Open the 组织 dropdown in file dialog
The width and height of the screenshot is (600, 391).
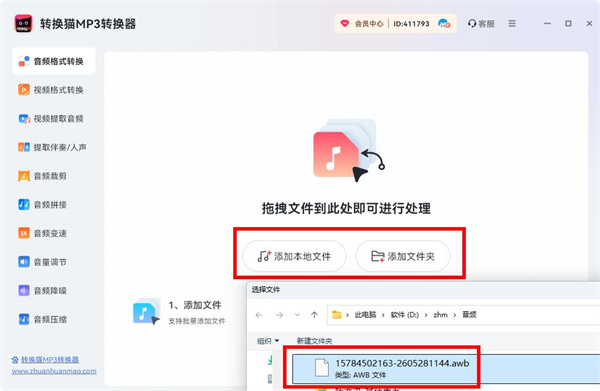point(268,340)
